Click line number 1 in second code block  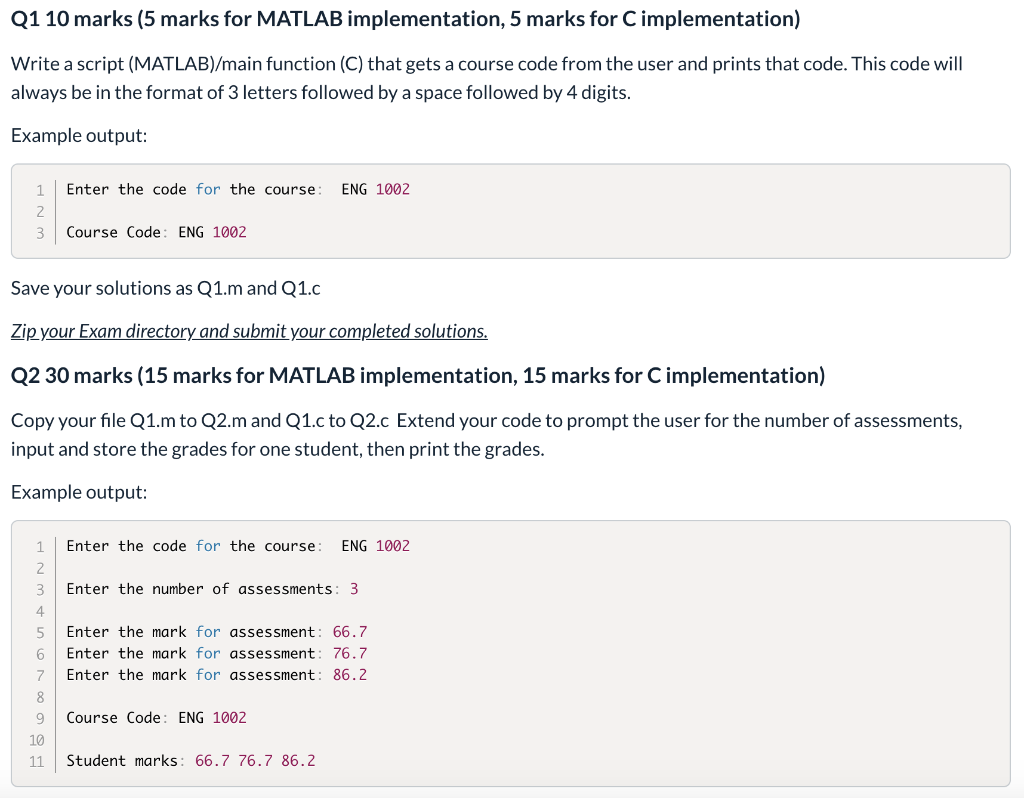[39, 546]
